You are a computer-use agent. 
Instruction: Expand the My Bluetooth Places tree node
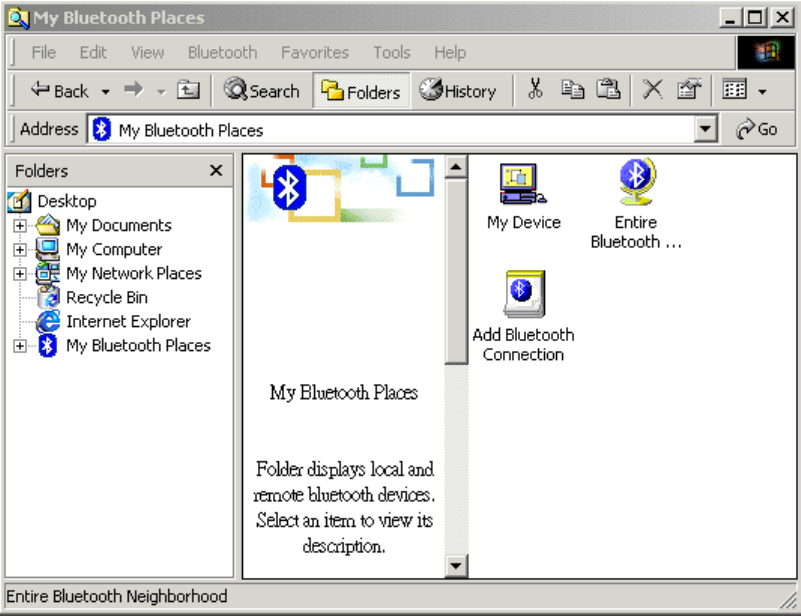click(19, 346)
